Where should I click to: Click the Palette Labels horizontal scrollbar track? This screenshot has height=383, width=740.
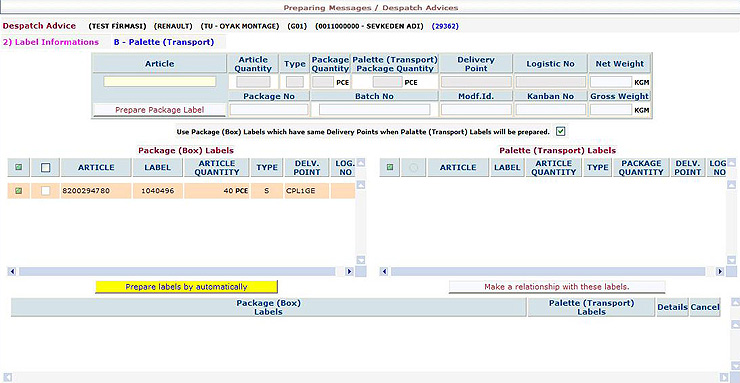click(x=548, y=272)
